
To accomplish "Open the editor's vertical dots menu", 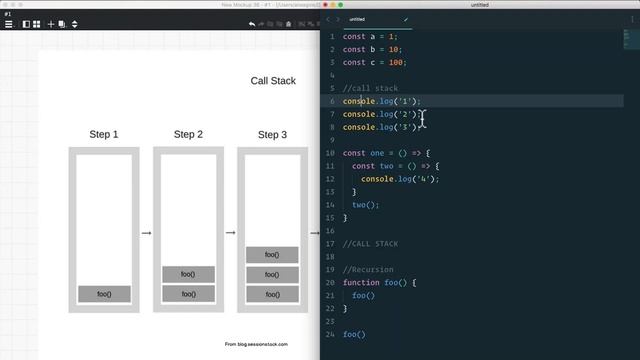I will tap(632, 19).
